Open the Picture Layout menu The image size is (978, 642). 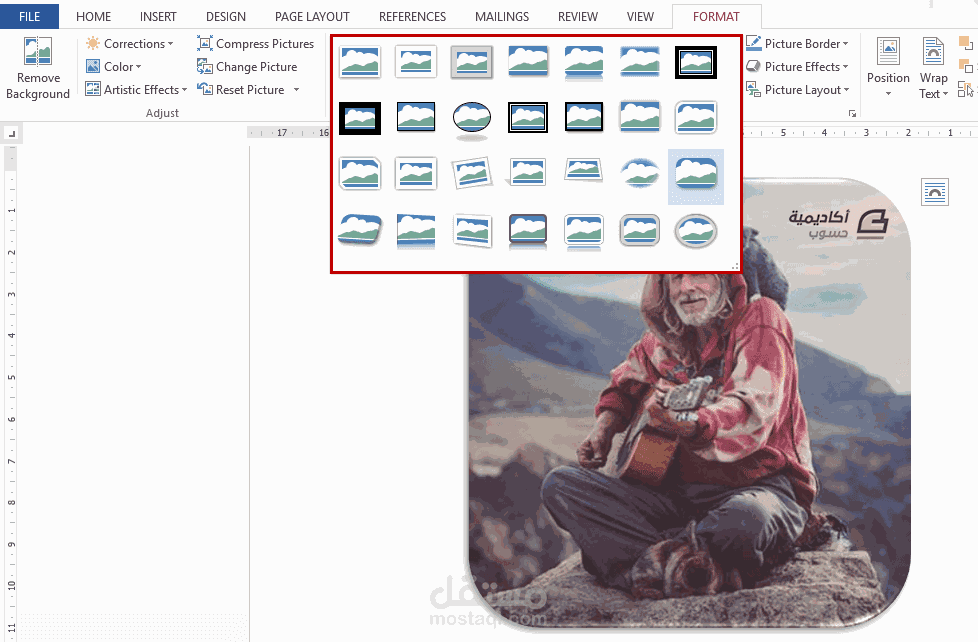pos(798,90)
